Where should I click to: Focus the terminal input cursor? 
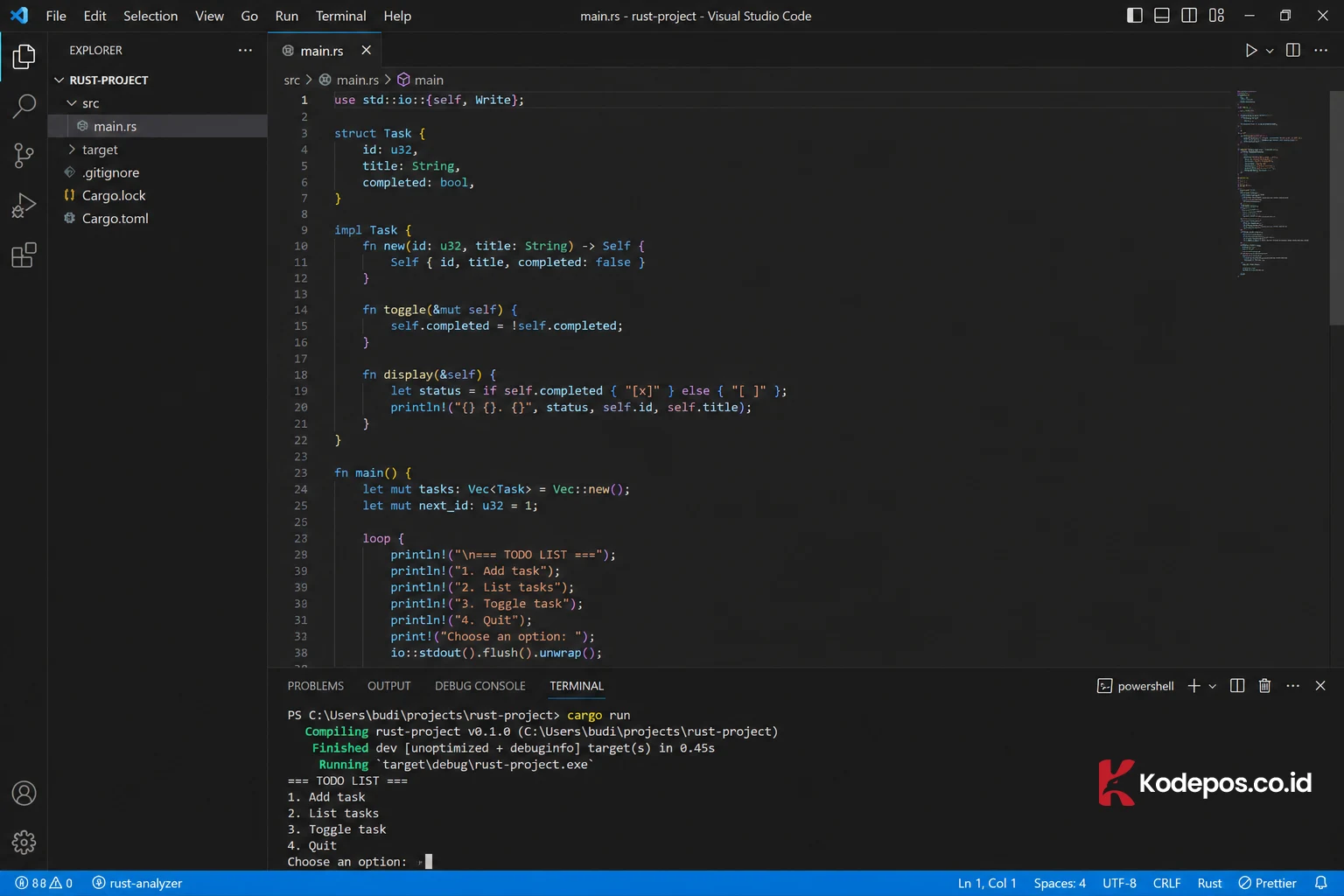[x=429, y=862]
